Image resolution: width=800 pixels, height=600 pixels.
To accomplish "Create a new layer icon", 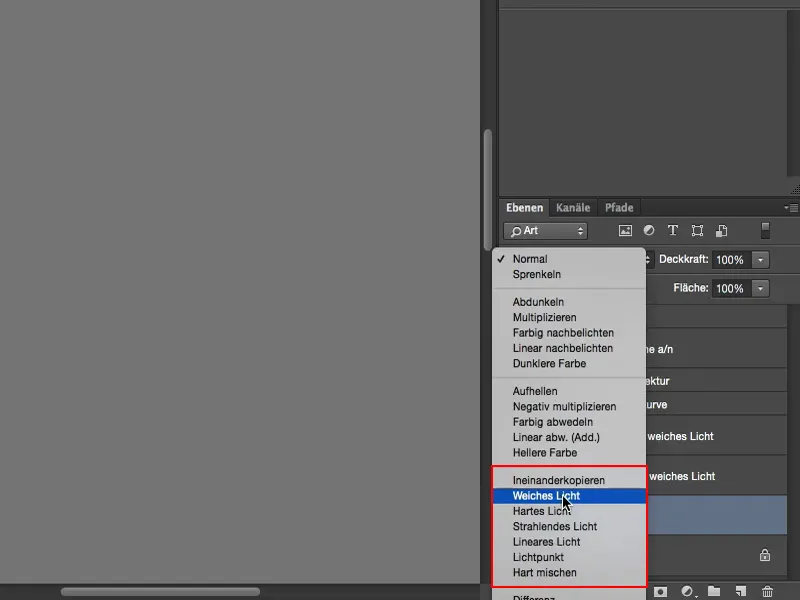I will pyautogui.click(x=741, y=592).
